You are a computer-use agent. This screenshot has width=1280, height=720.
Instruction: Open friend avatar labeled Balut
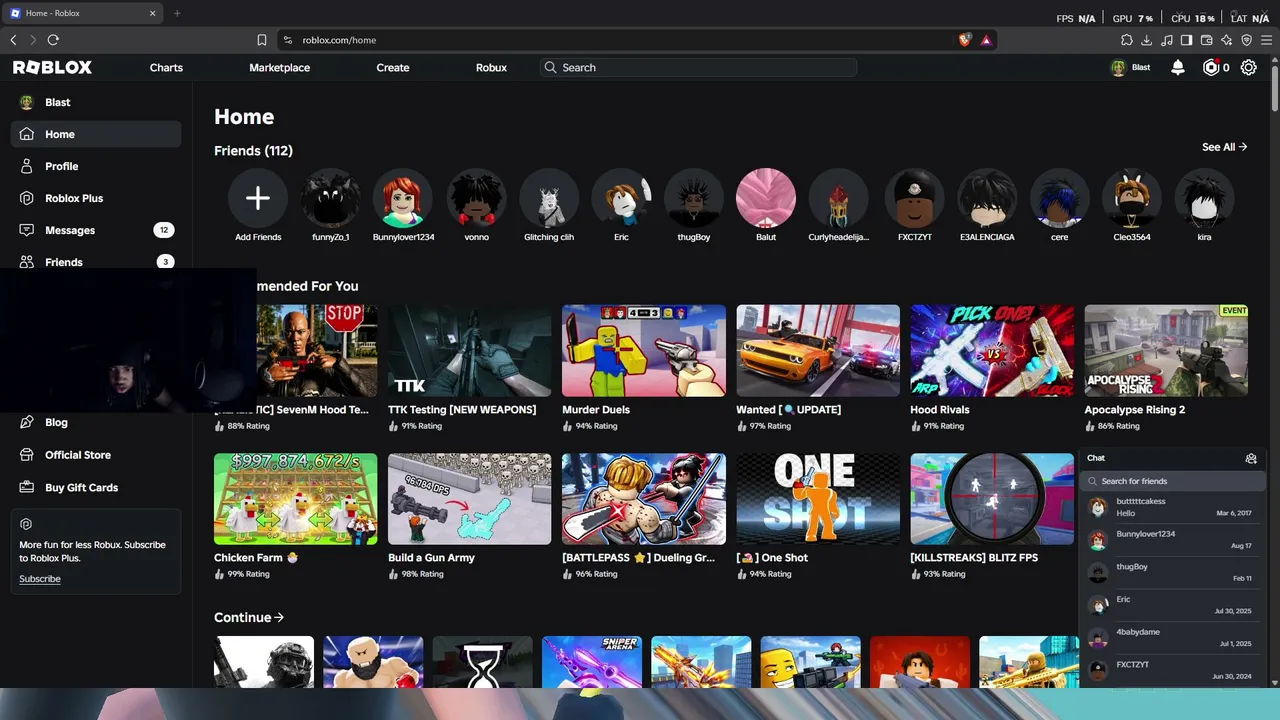point(766,198)
